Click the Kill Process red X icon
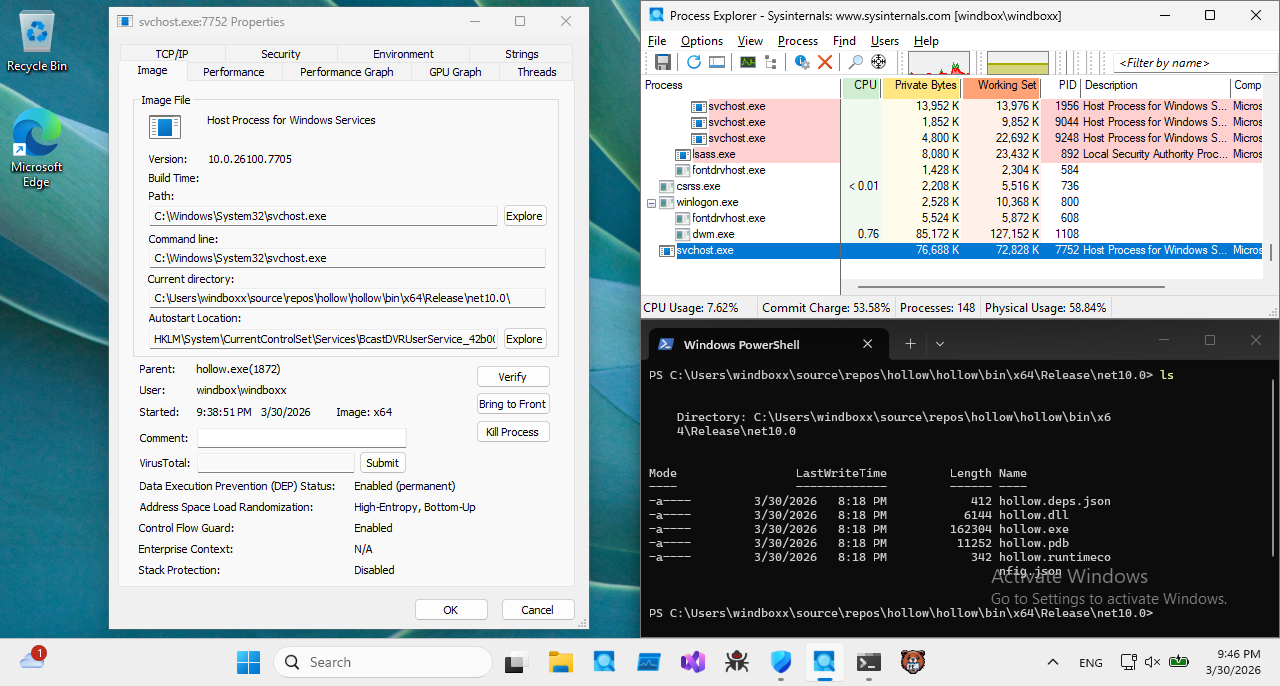This screenshot has height=686, width=1280. (x=825, y=62)
